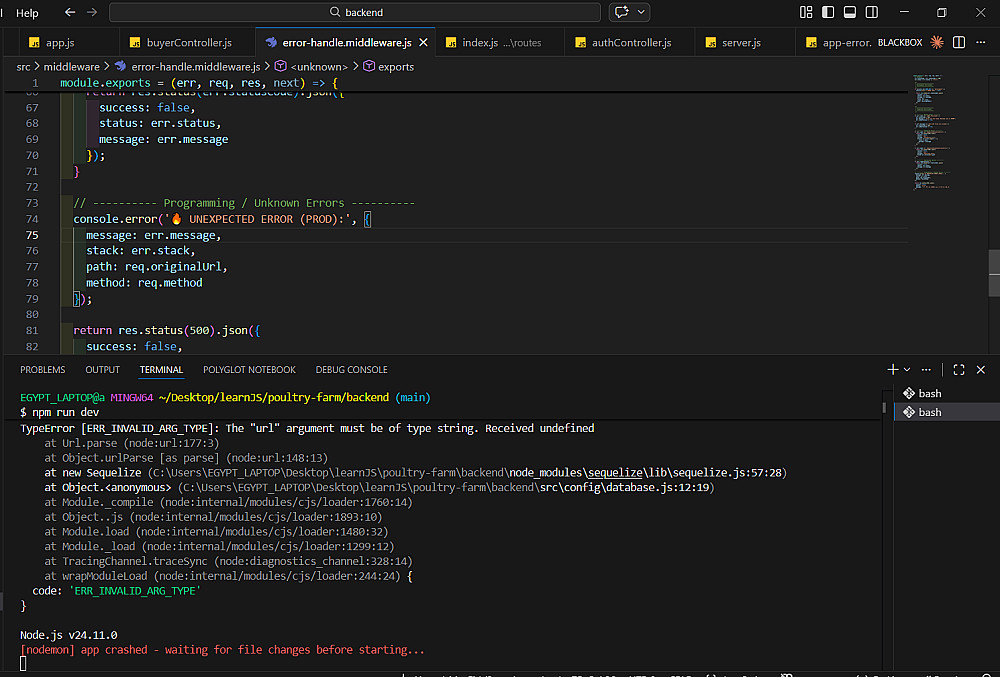The image size is (1000, 677).
Task: Click the new terminal plus icon
Action: tap(892, 369)
